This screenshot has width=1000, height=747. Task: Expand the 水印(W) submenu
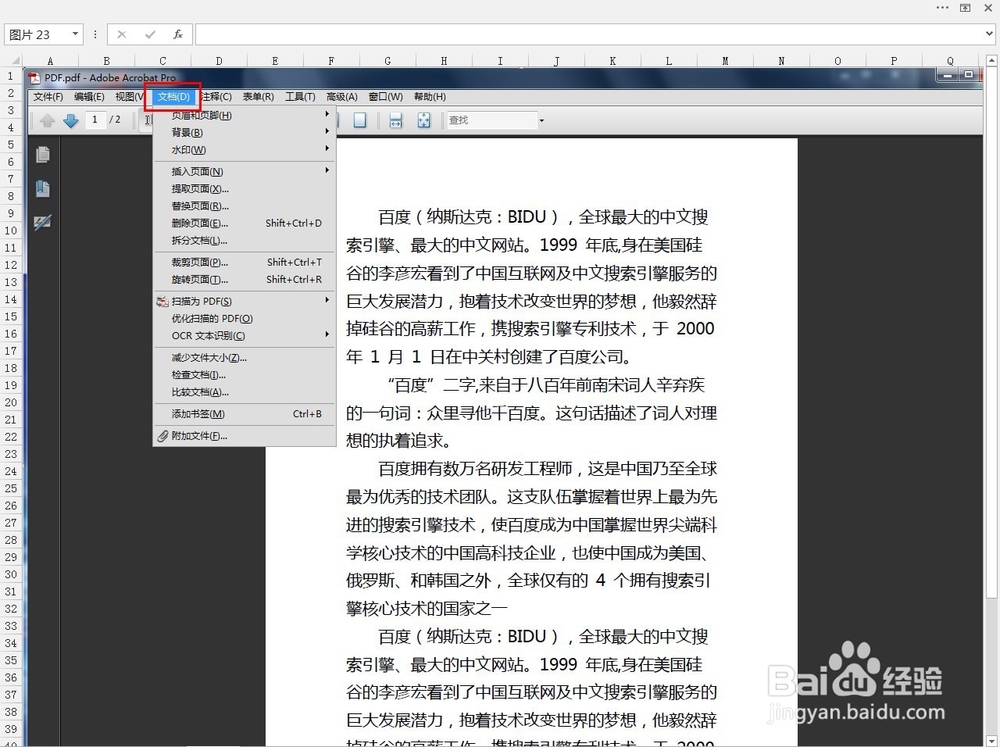pyautogui.click(x=327, y=149)
